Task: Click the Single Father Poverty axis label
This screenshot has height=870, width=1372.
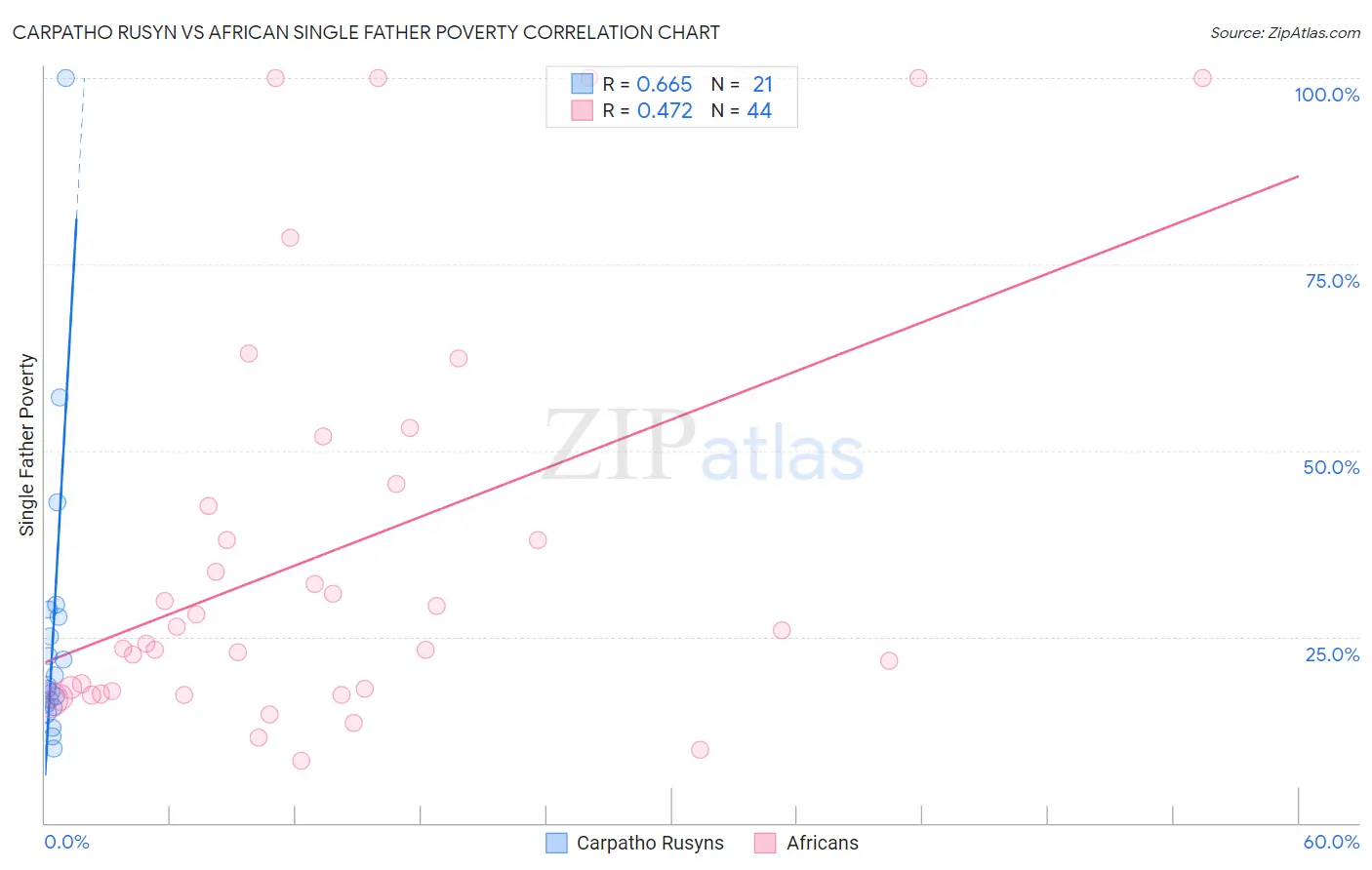Action: click(26, 445)
